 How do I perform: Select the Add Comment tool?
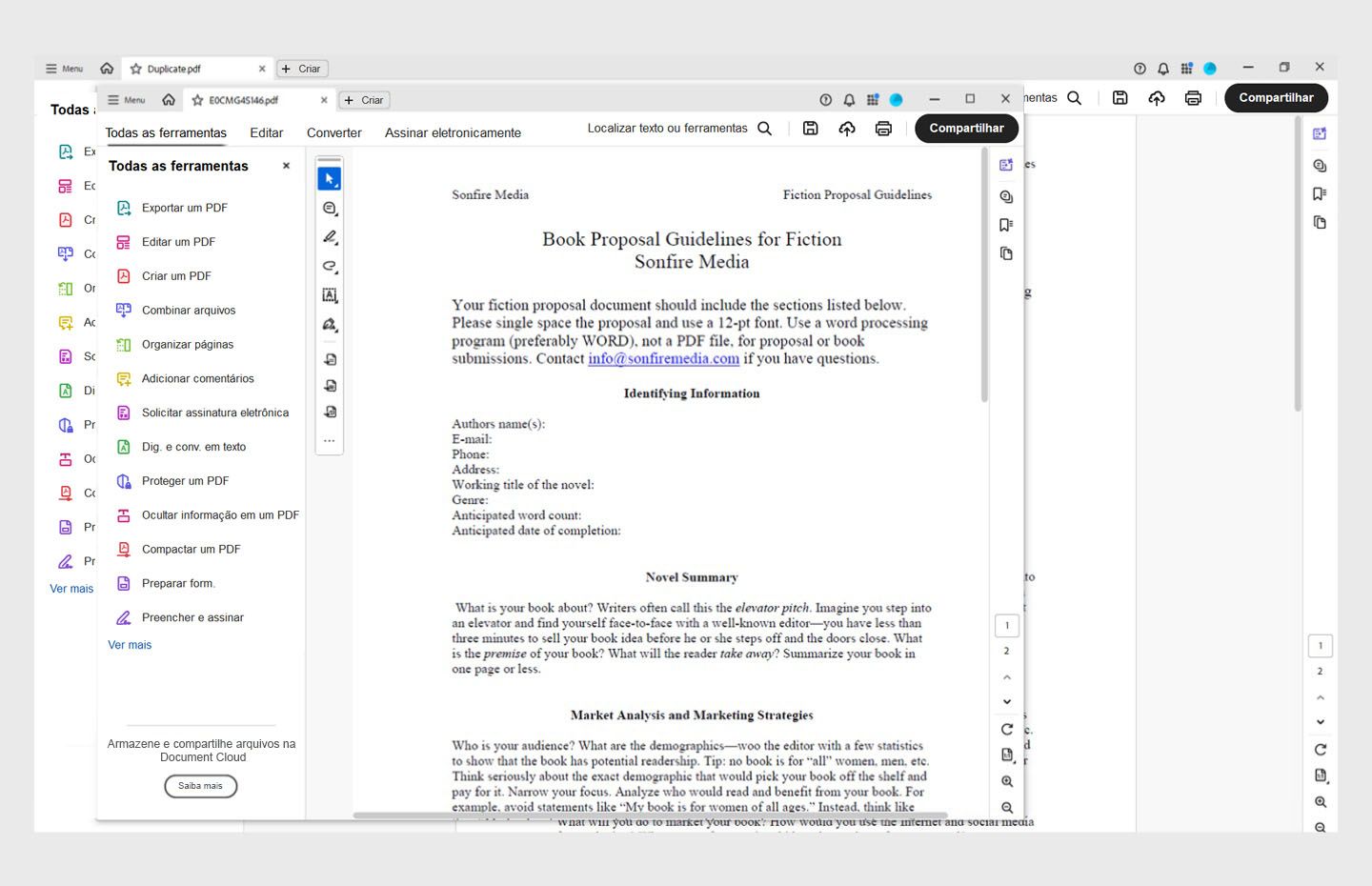pyautogui.click(x=329, y=208)
